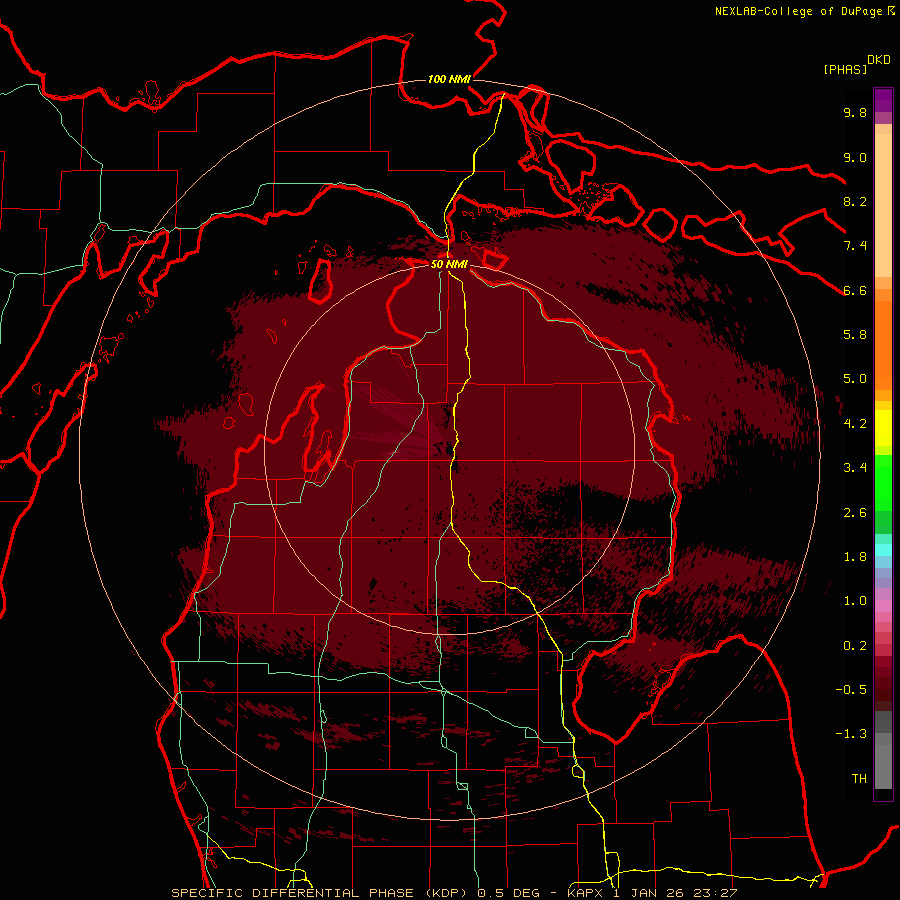Click the SPECIFIC DIFFERENTIAL PHASE (KDP) caption

[x=320, y=893]
